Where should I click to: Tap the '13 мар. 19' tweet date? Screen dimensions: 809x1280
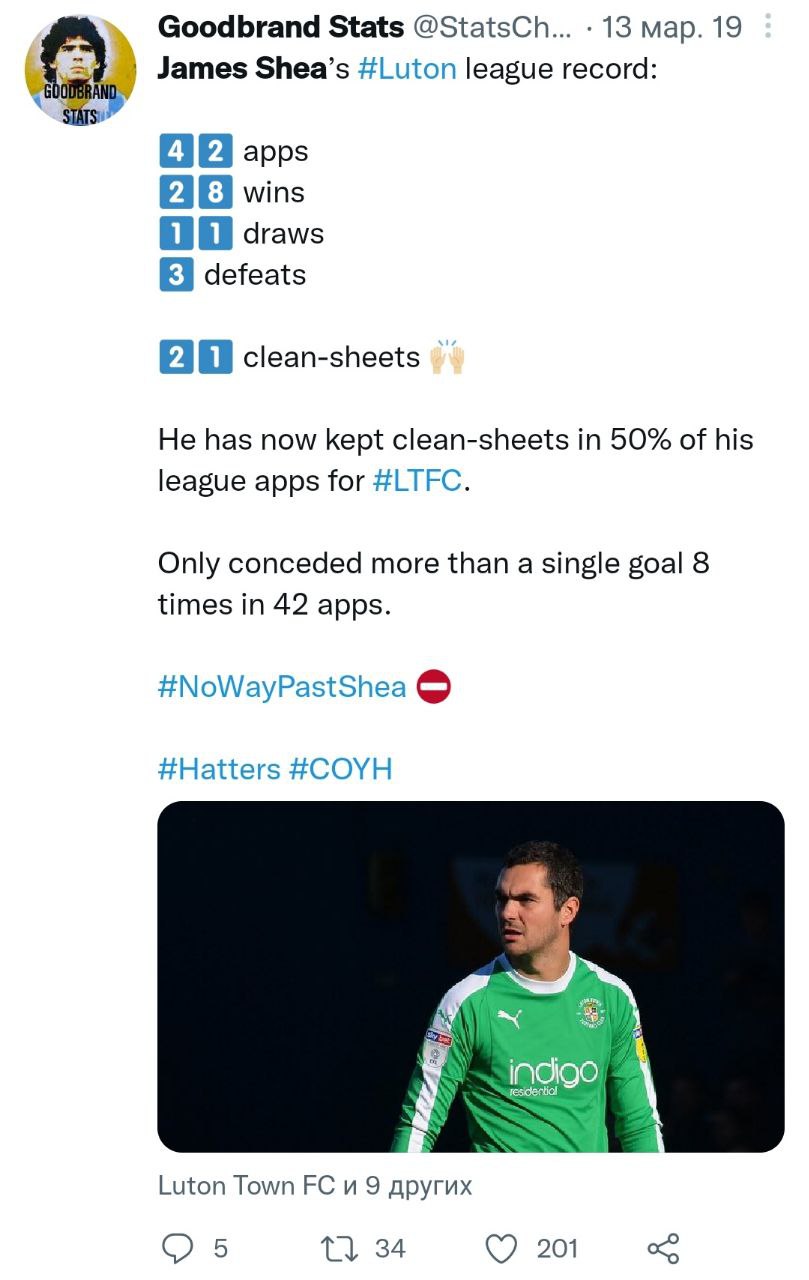click(x=673, y=27)
